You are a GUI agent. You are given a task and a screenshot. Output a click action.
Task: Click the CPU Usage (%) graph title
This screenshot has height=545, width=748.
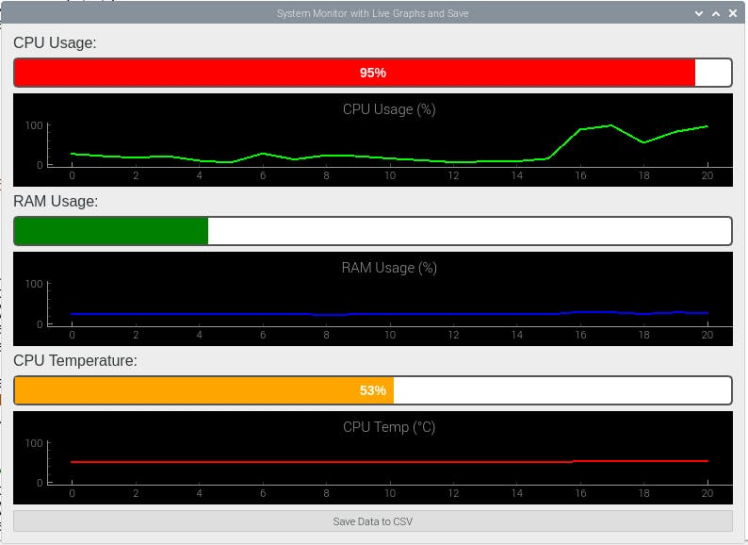(389, 109)
